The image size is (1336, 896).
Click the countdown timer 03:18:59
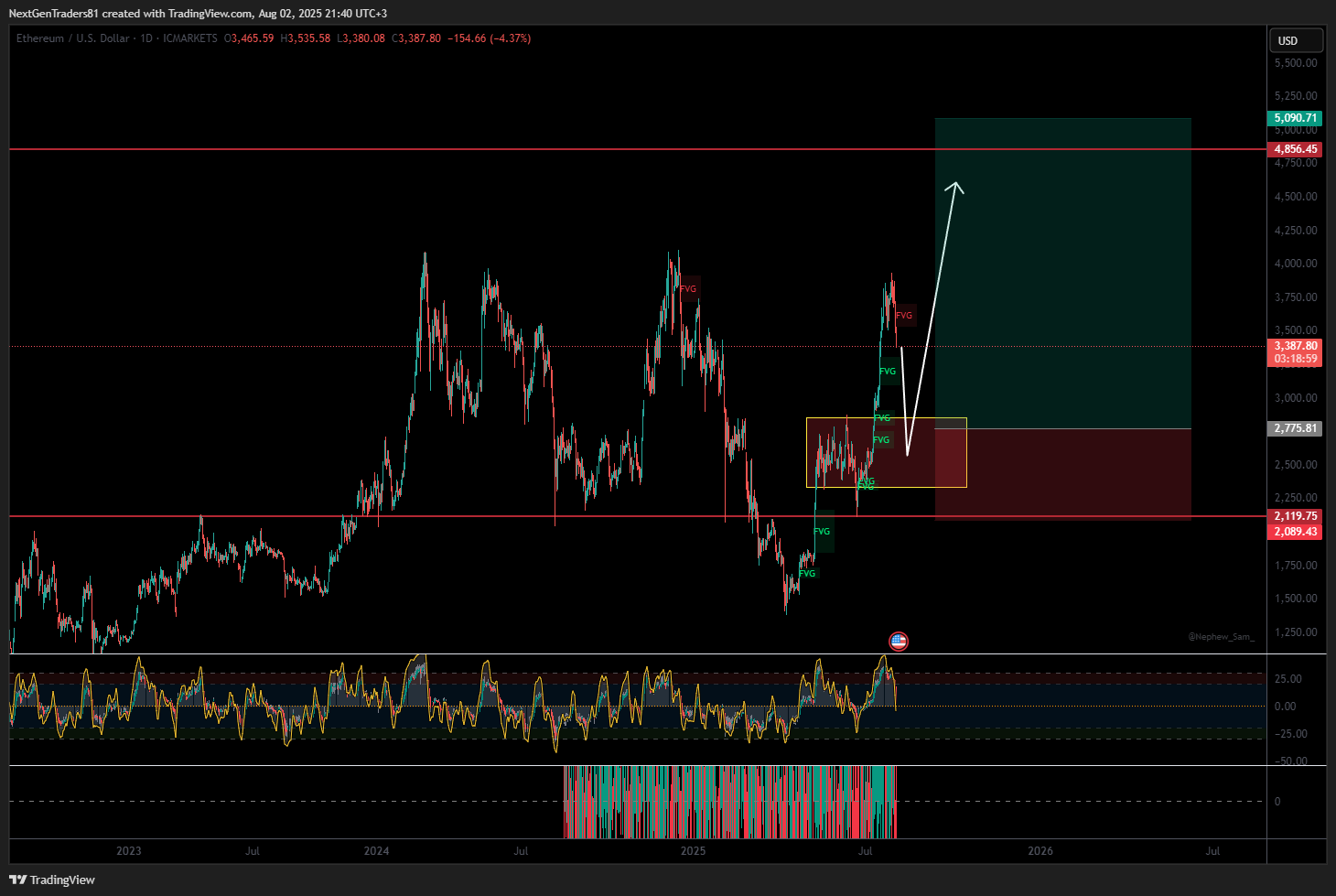pyautogui.click(x=1296, y=359)
